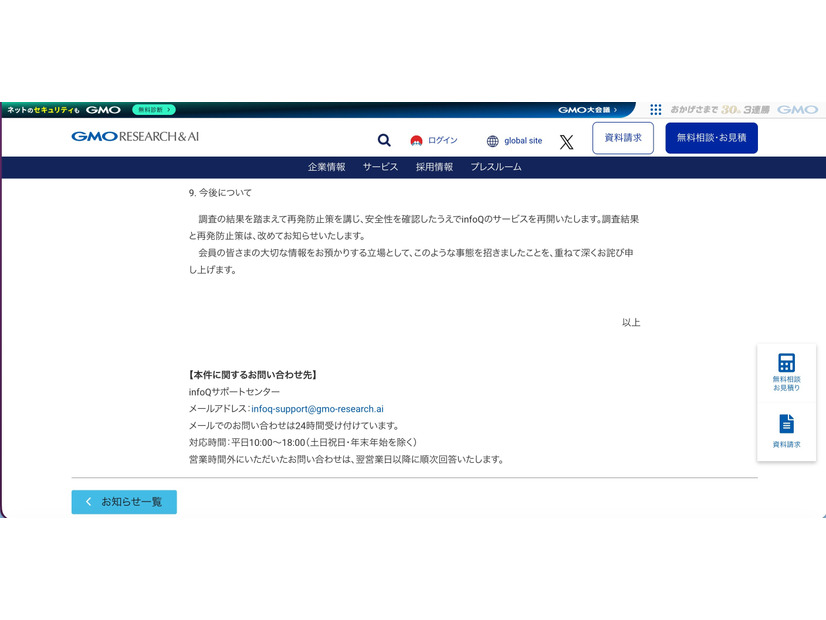The width and height of the screenshot is (826, 620).
Task: Click the おかげさまで30th banner
Action: coord(720,110)
